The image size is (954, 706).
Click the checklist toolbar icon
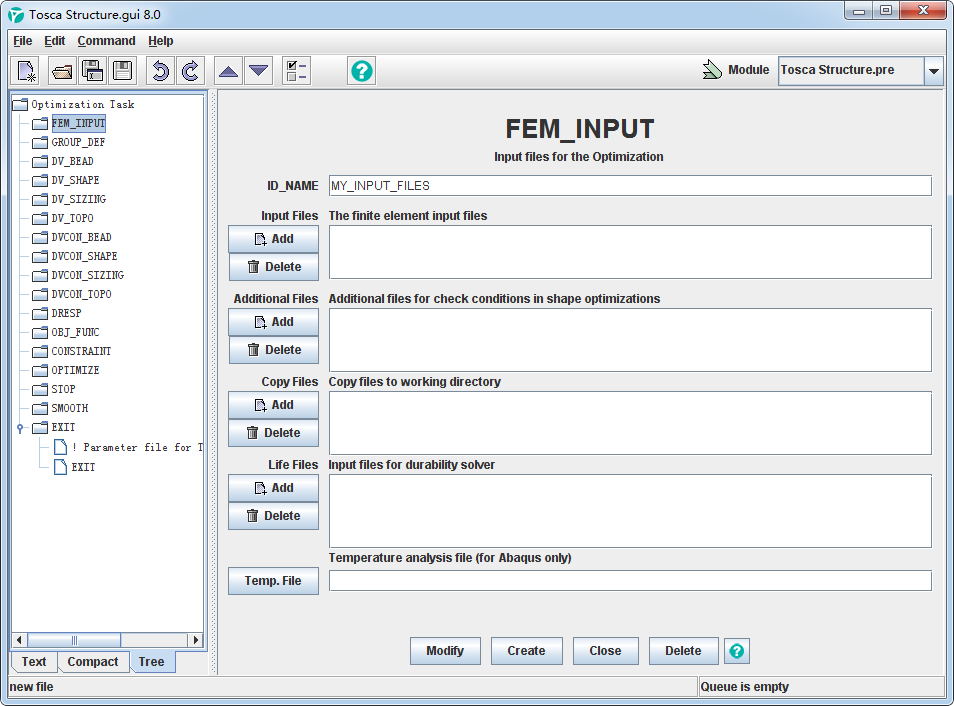[297, 71]
